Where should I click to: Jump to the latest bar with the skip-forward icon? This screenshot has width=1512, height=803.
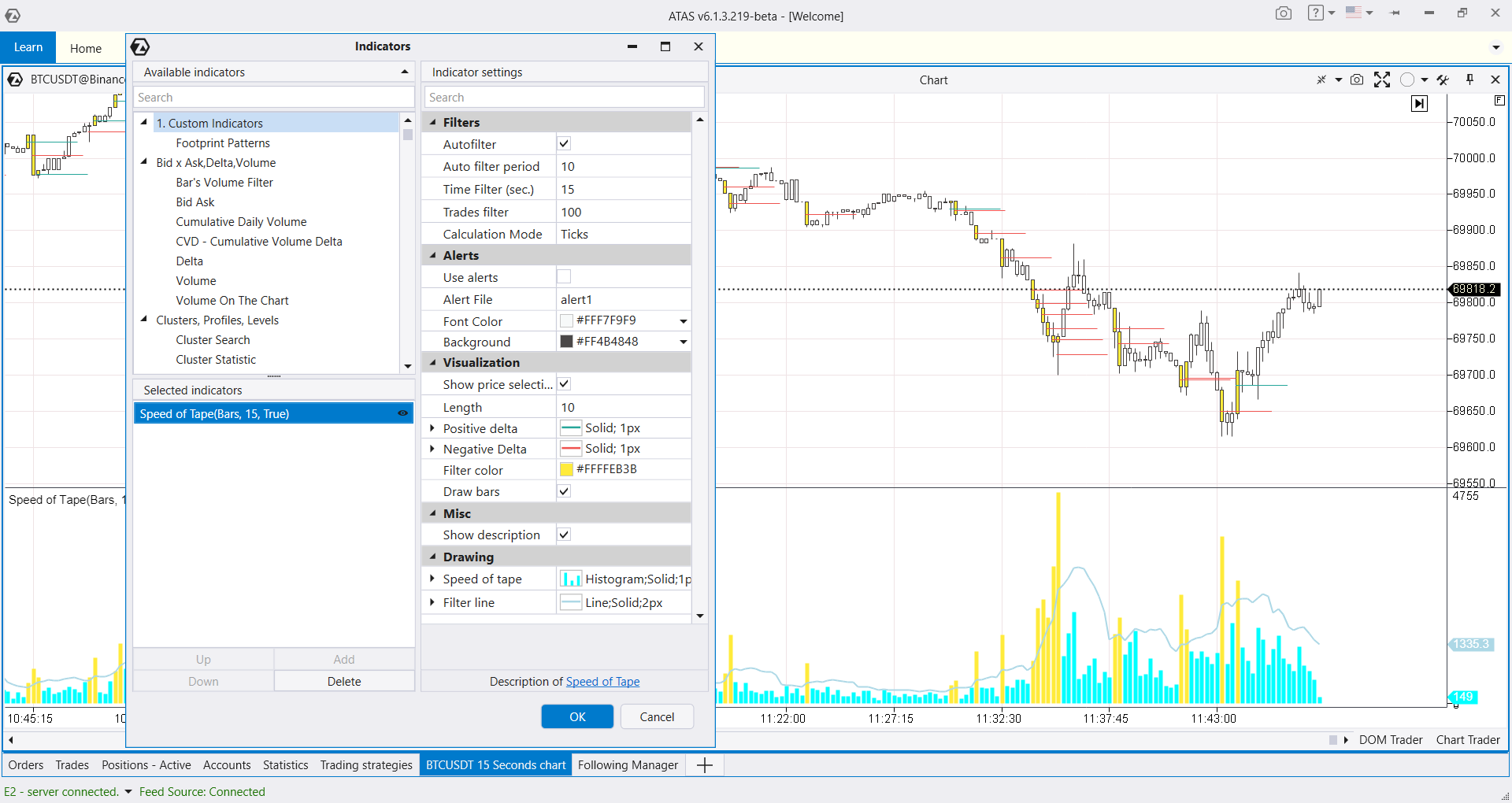1419,103
